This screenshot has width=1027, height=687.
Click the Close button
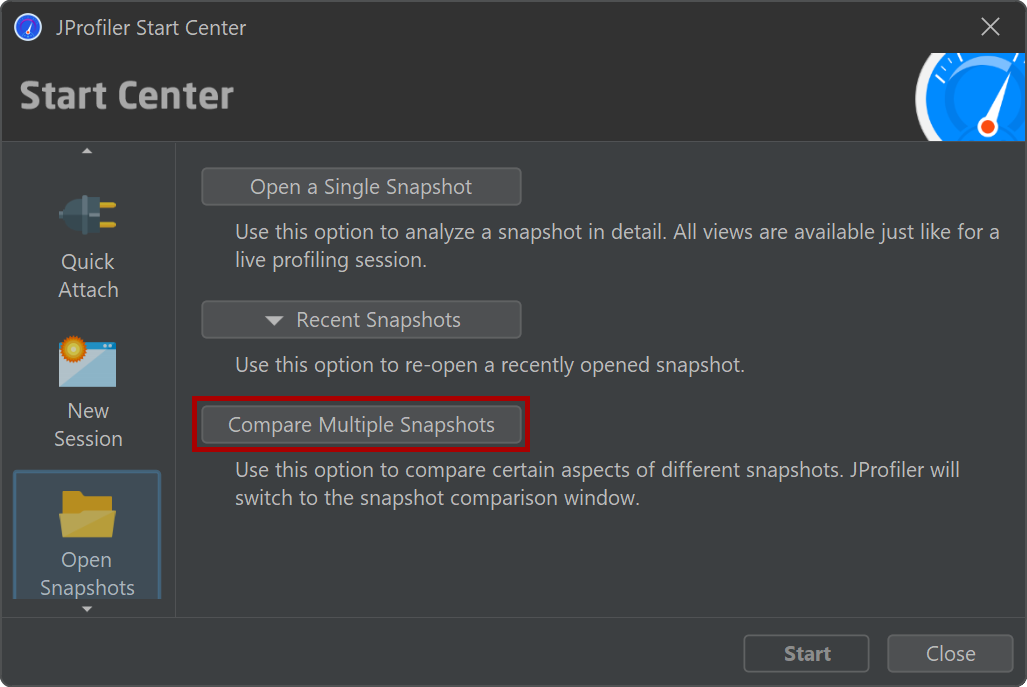tap(950, 653)
